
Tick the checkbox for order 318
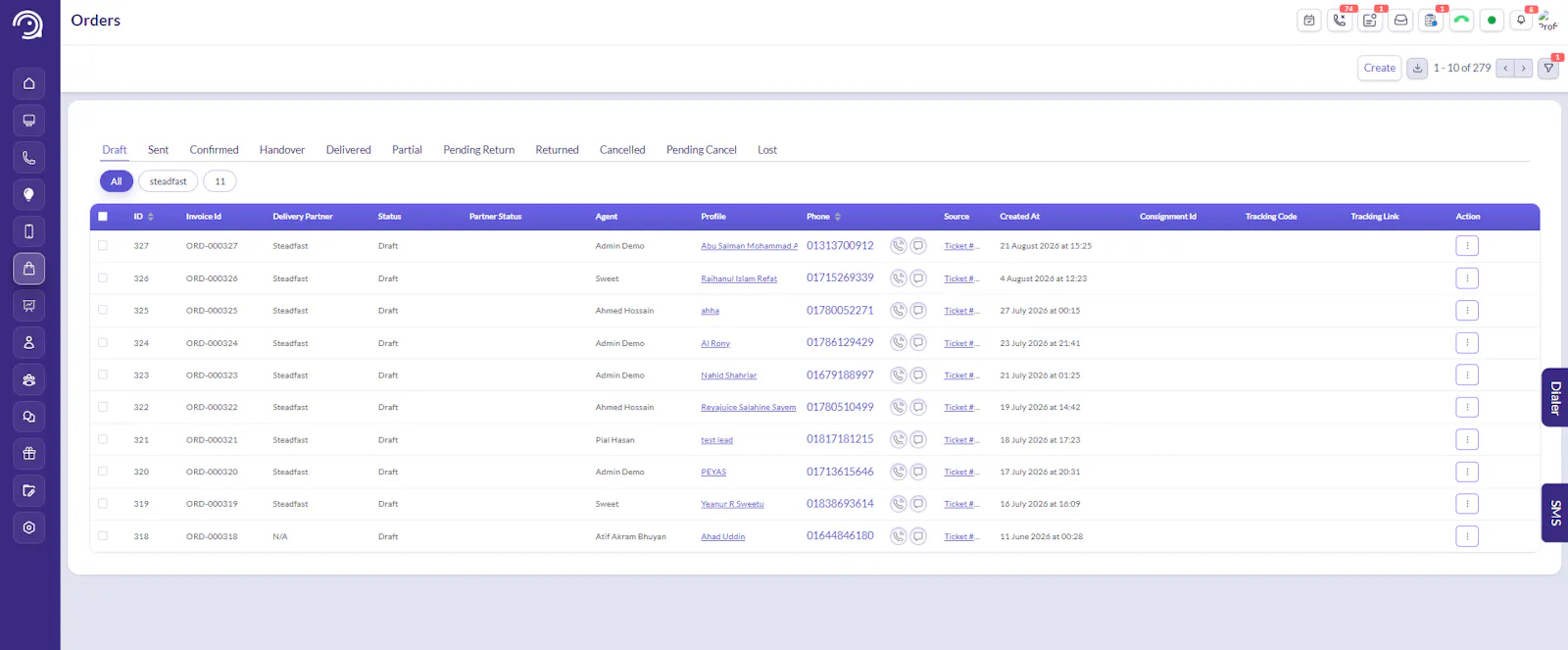103,536
